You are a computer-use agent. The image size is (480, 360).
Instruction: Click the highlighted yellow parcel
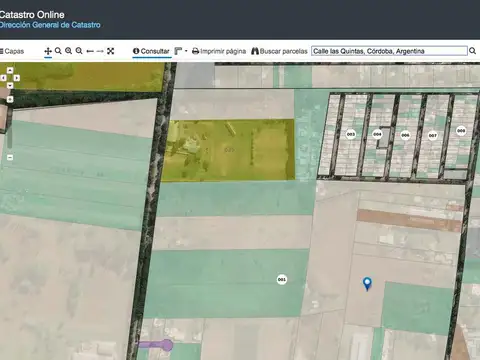coord(228,150)
